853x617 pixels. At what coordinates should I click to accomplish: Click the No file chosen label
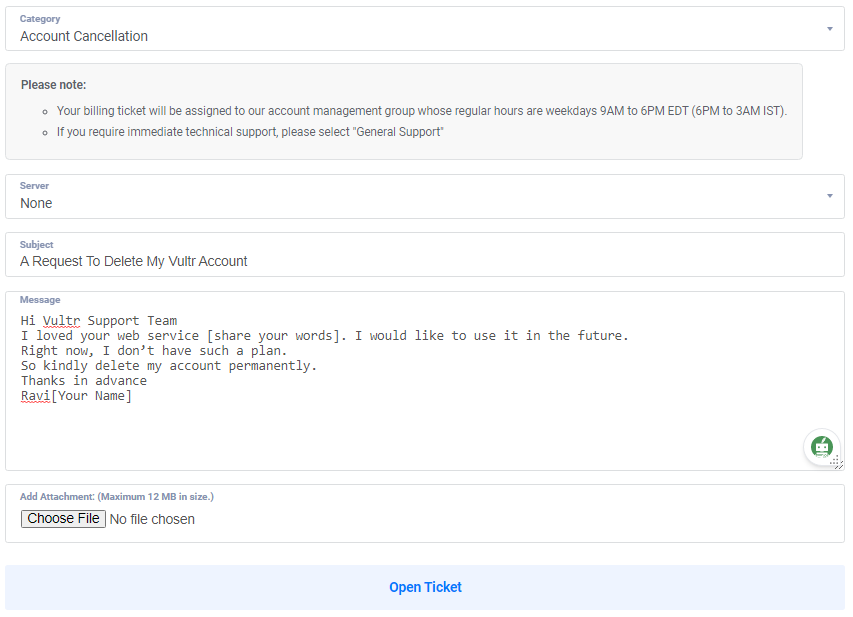pos(151,518)
